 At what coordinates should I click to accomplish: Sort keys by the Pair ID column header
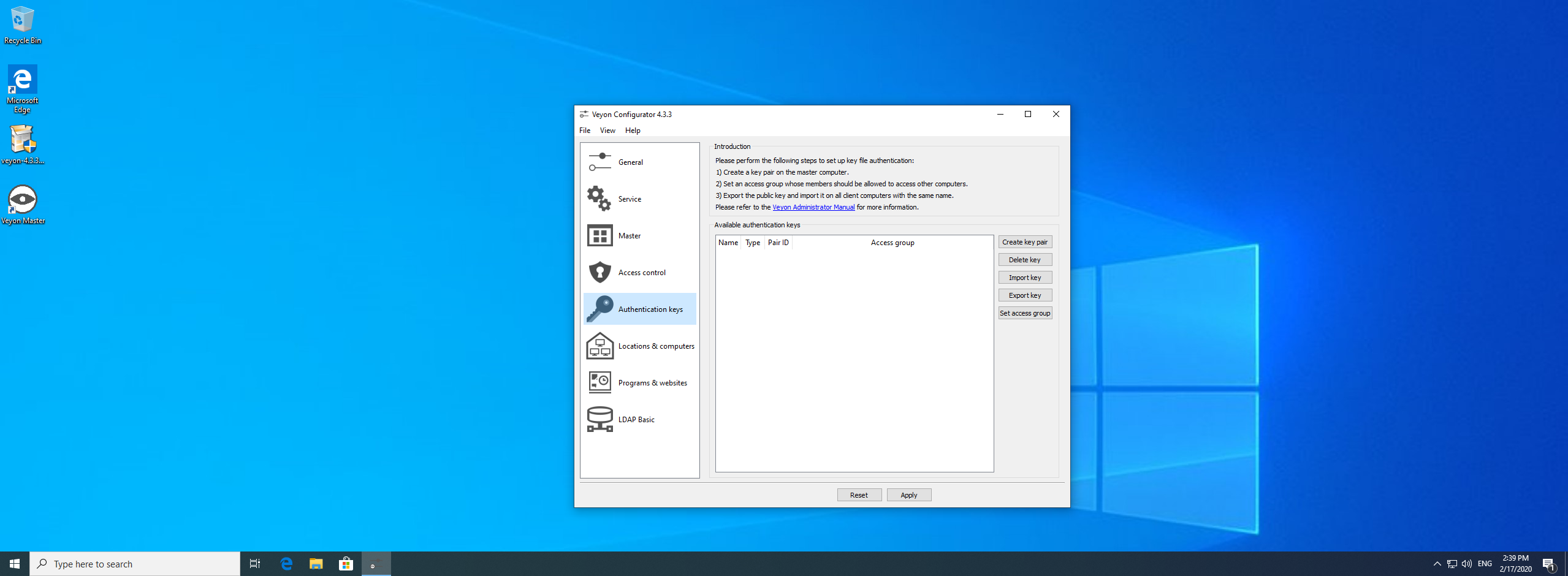point(778,243)
